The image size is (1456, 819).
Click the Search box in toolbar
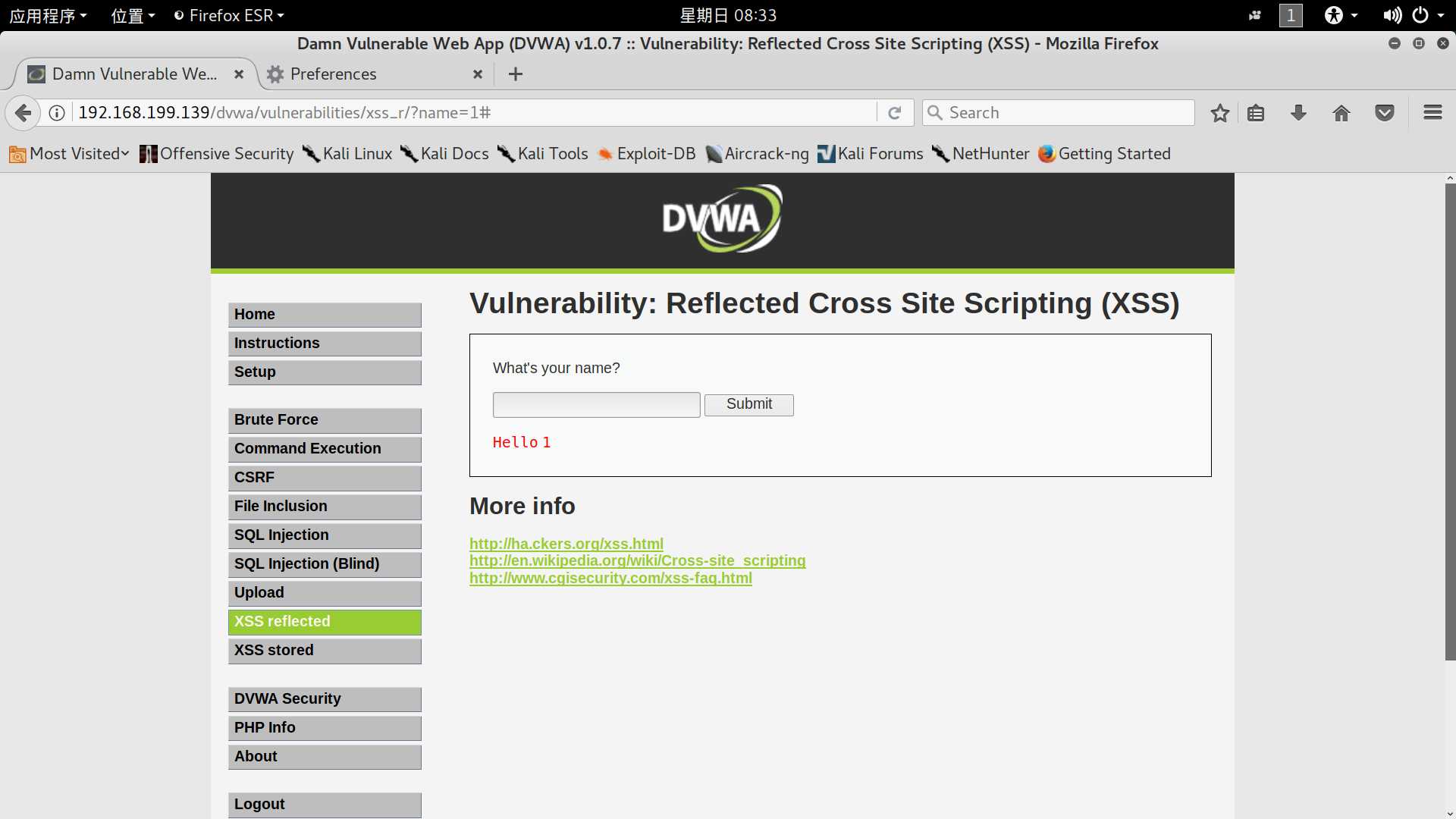tap(1058, 113)
